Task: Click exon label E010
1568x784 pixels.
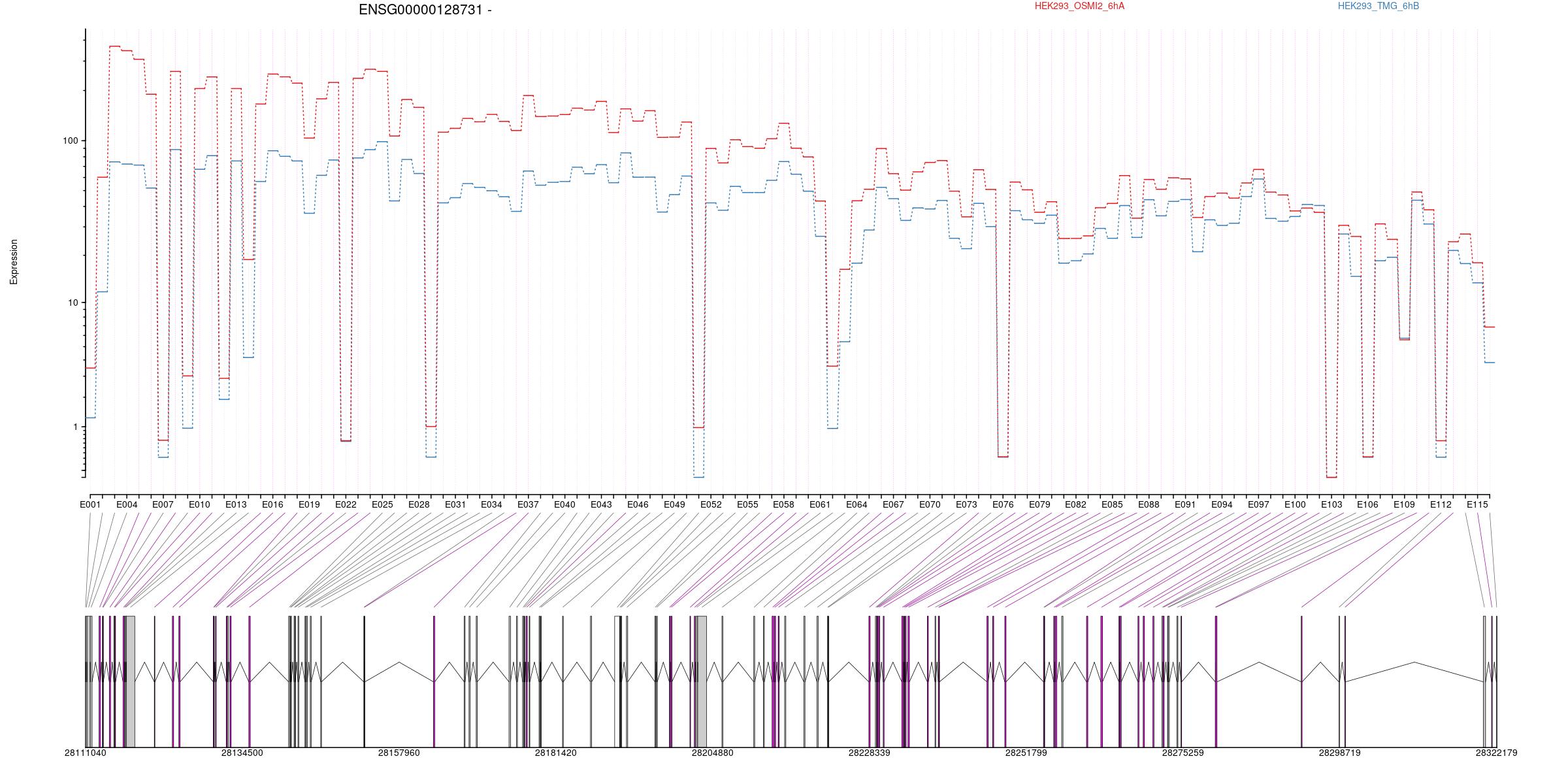Action: click(199, 504)
